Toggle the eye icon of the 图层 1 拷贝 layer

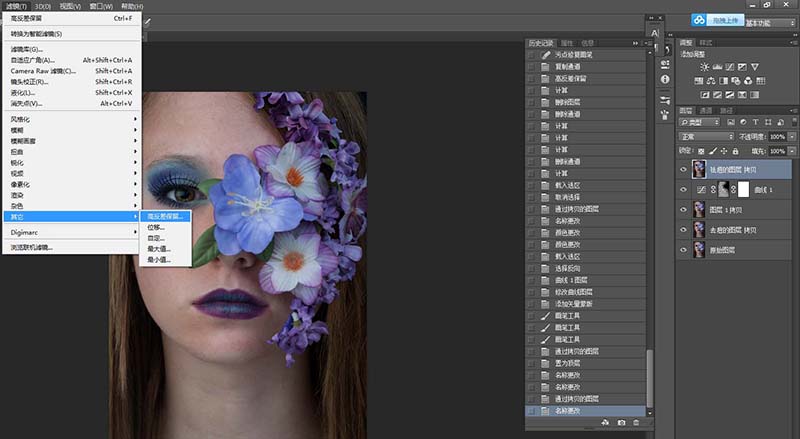coord(684,210)
